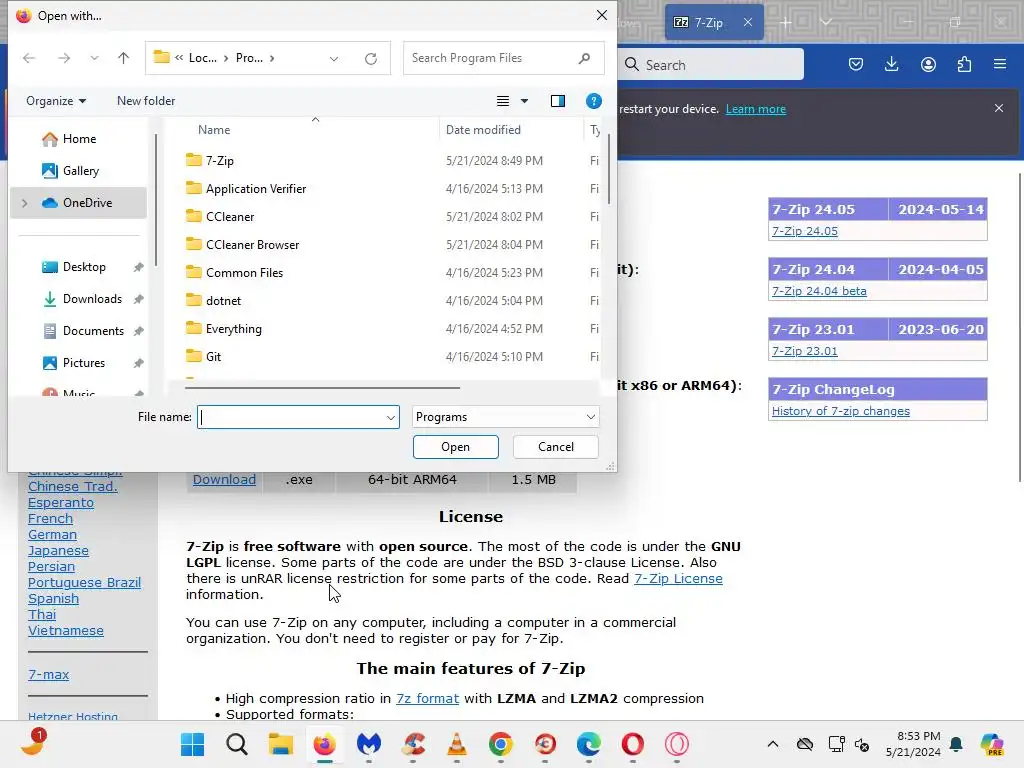Select Gallery in navigation pane

coord(78,170)
